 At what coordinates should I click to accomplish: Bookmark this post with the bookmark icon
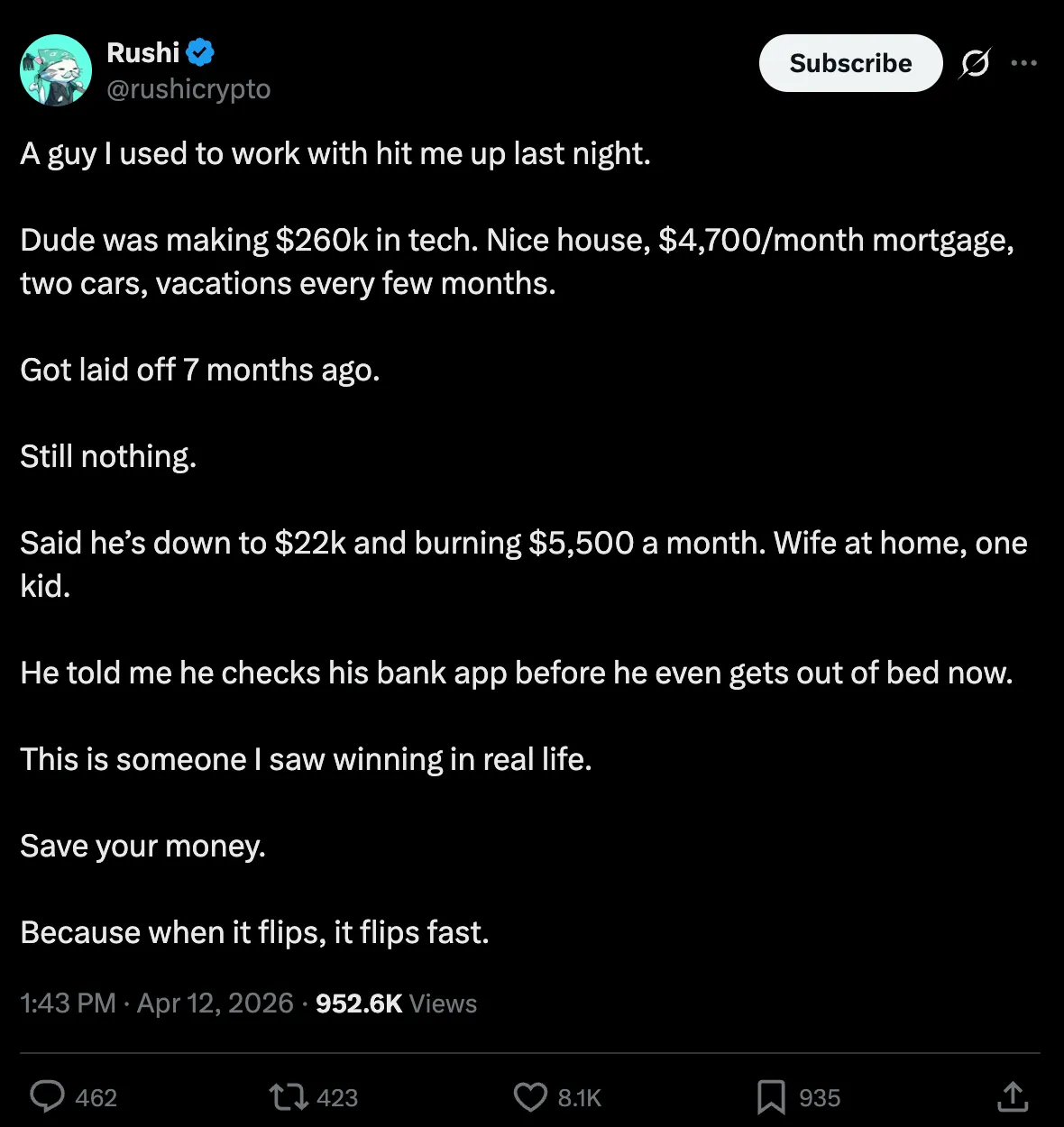click(771, 1097)
